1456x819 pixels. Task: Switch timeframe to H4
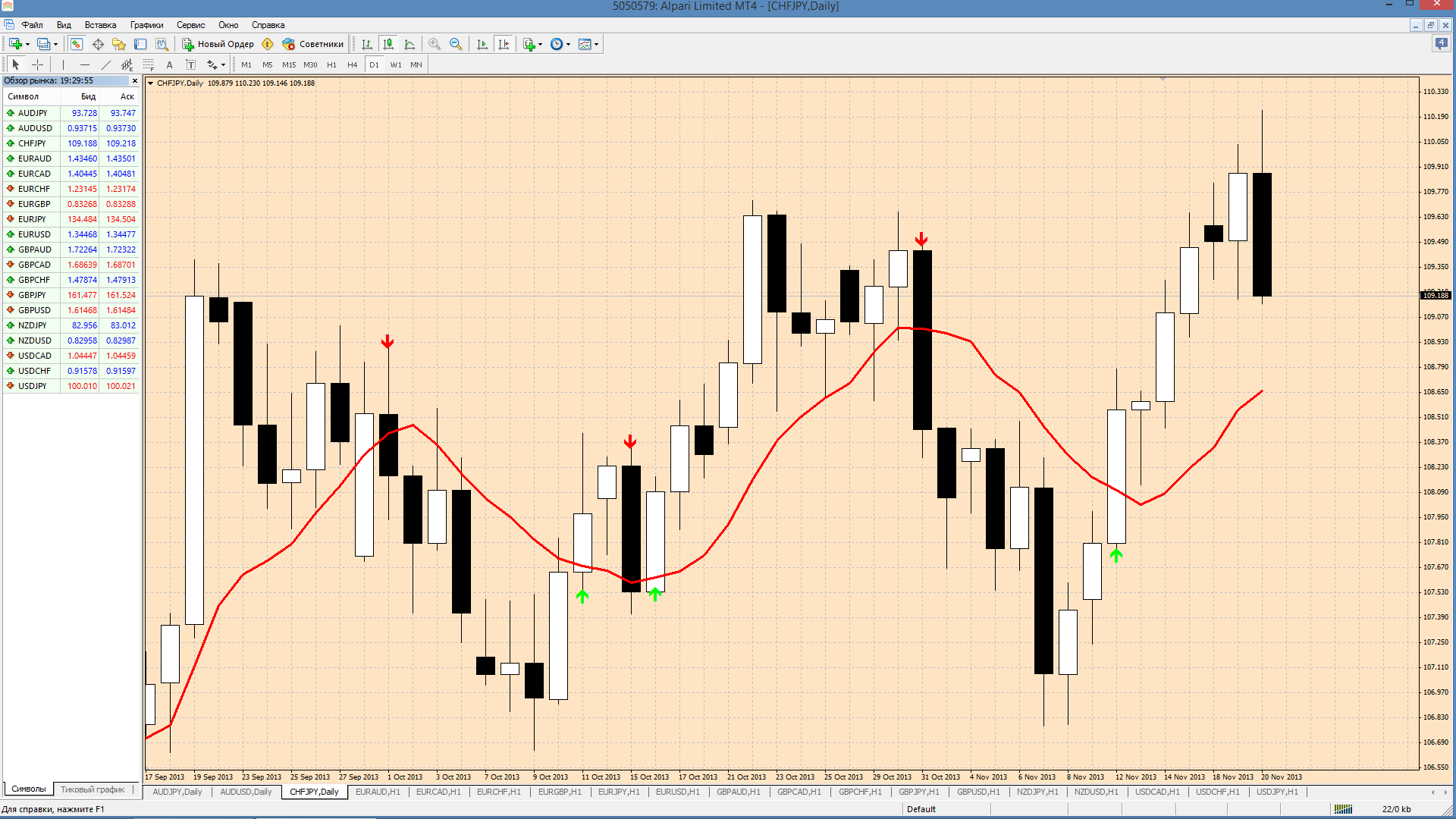pyautogui.click(x=353, y=64)
